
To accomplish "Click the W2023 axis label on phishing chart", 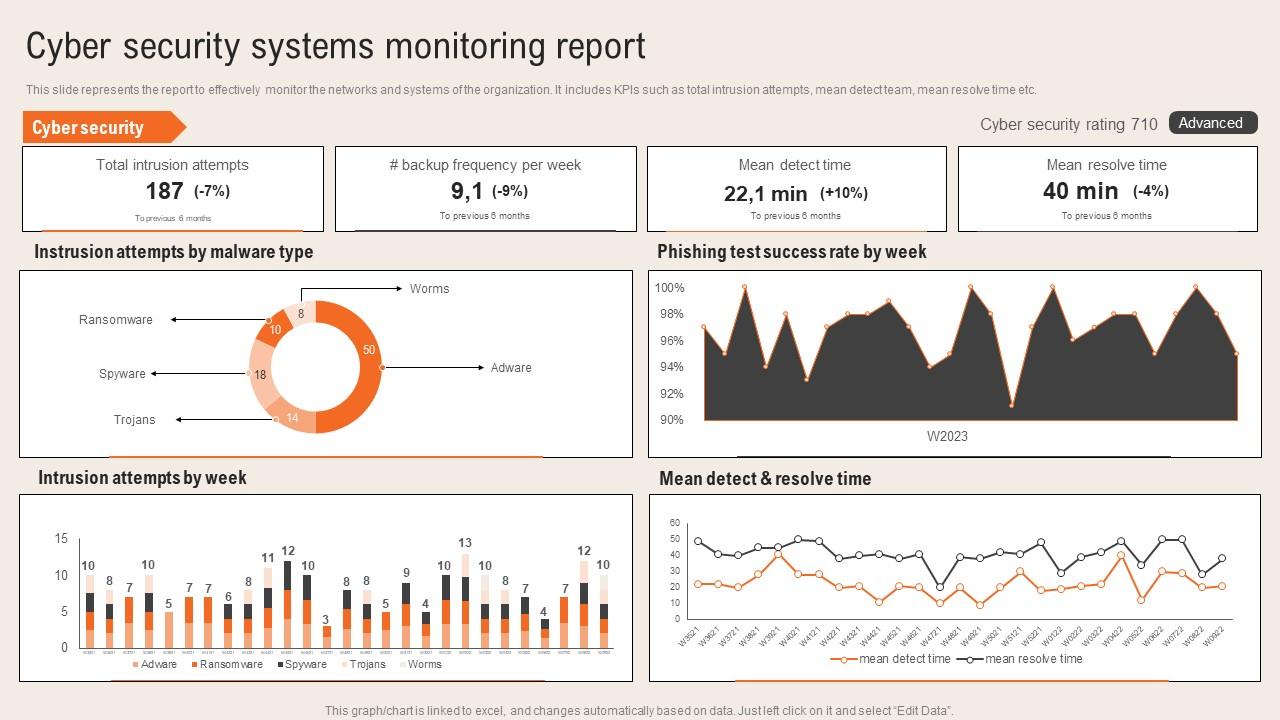I will tap(946, 436).
